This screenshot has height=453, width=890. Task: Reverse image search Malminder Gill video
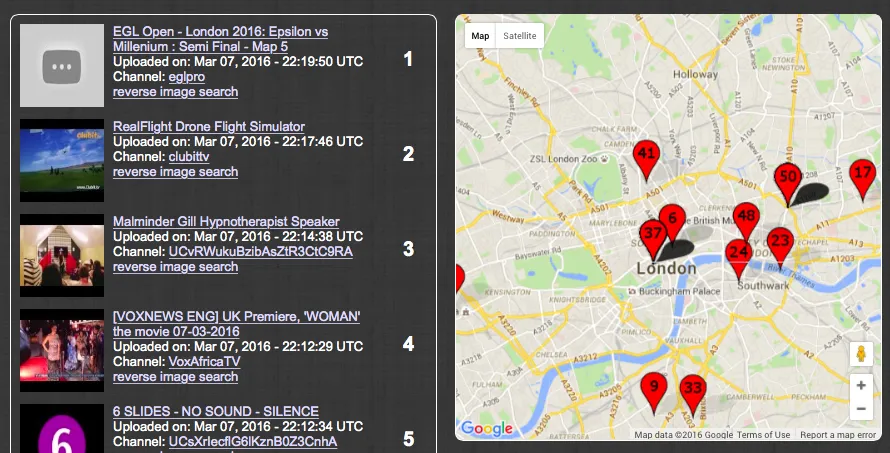[x=175, y=267]
